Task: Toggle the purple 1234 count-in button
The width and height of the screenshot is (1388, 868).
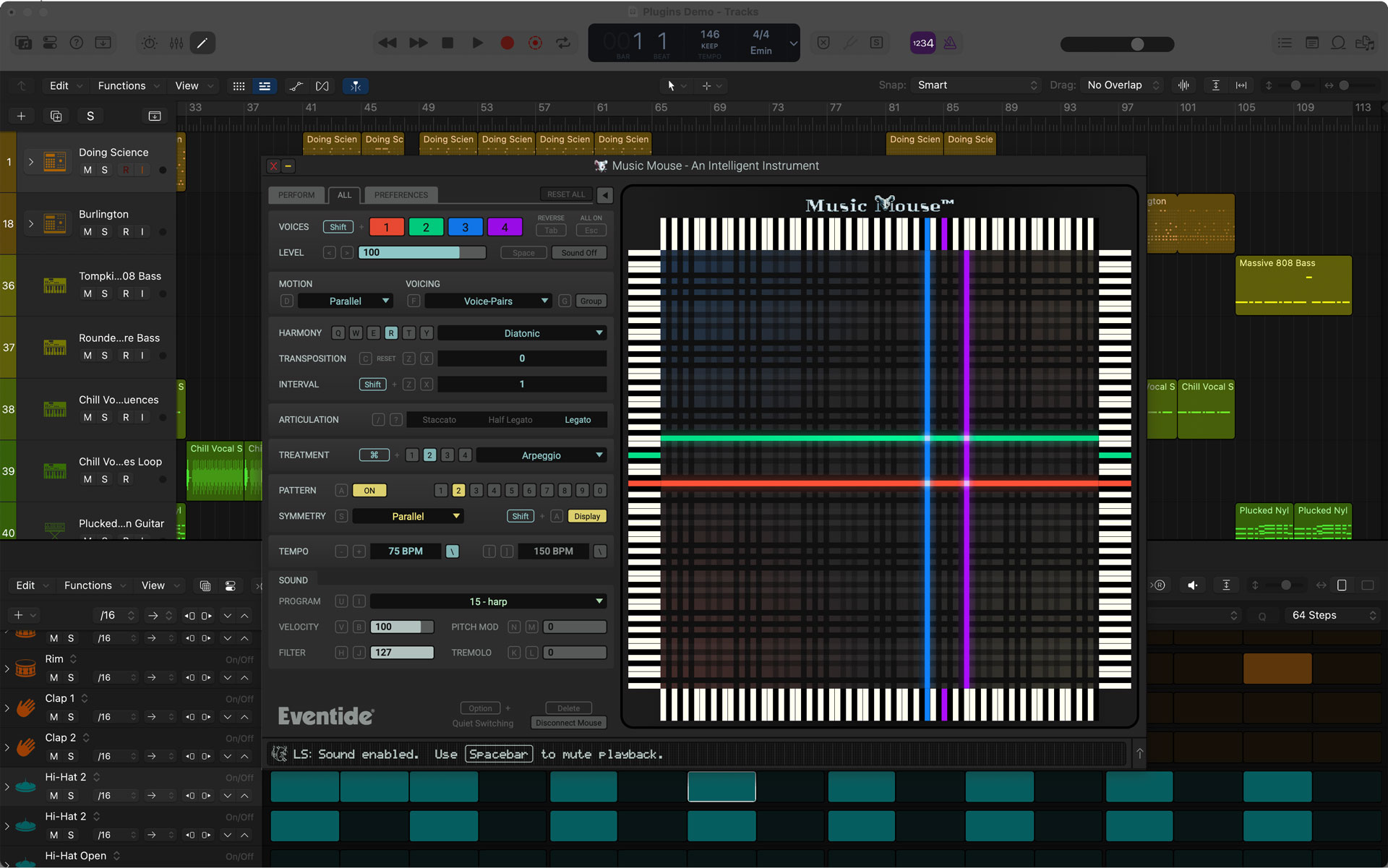Action: (922, 43)
